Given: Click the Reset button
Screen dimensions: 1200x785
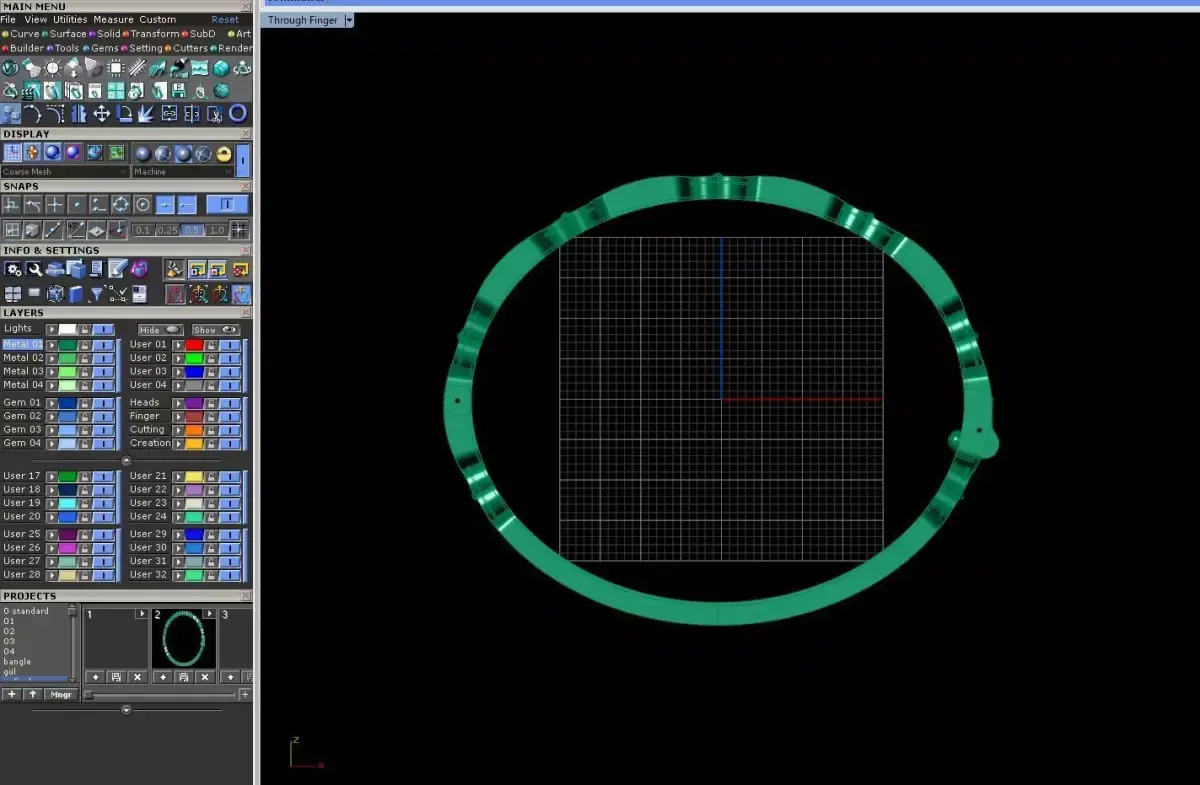Looking at the screenshot, I should (225, 20).
